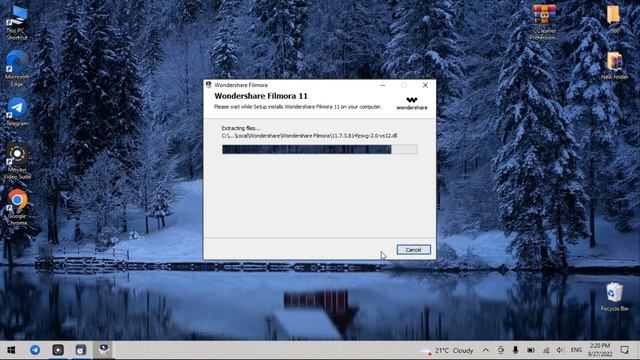This screenshot has height=360, width=640.
Task: Click the installation progress bar
Action: point(320,149)
